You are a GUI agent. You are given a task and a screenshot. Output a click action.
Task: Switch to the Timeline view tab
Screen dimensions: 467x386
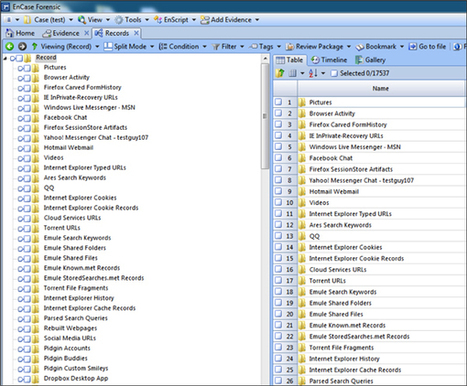point(329,60)
